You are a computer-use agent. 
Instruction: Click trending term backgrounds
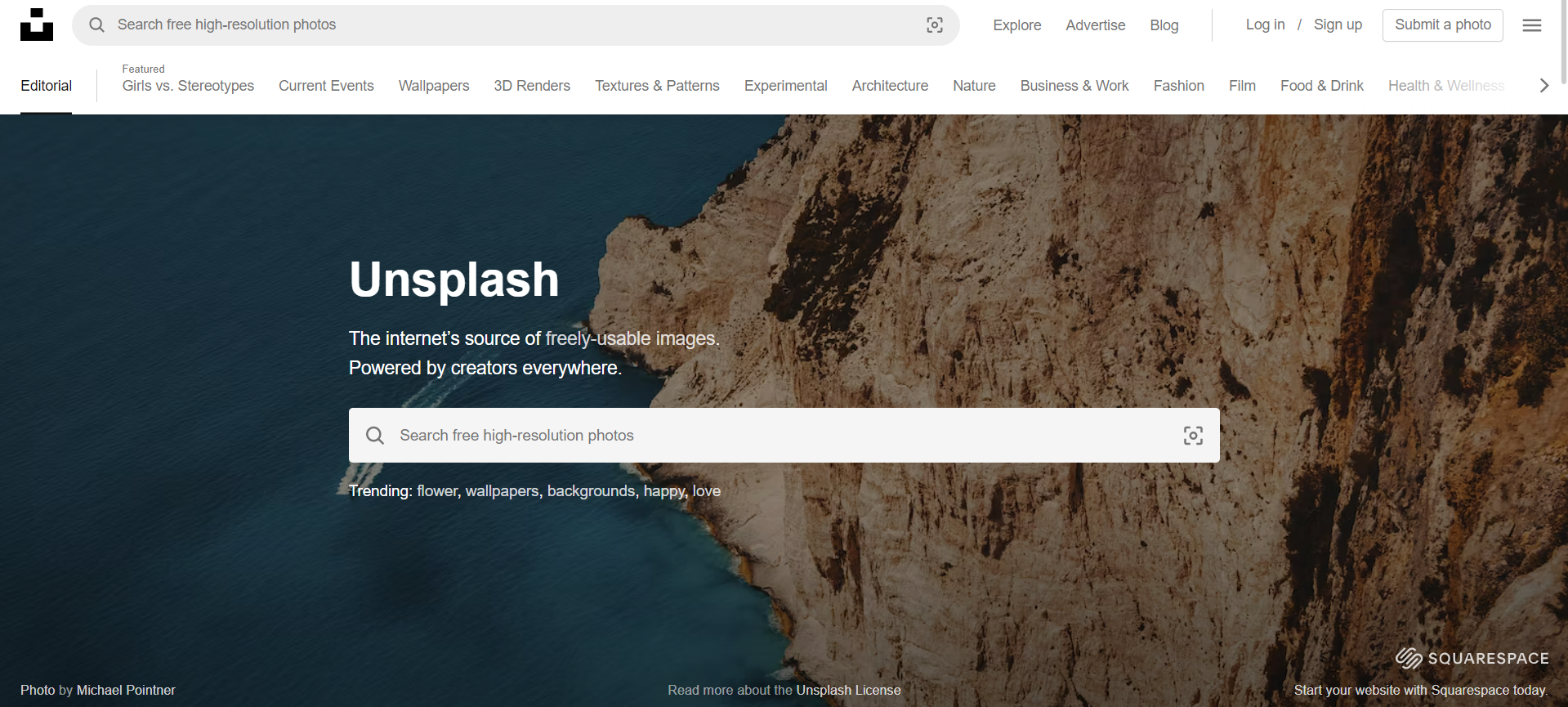(x=591, y=491)
